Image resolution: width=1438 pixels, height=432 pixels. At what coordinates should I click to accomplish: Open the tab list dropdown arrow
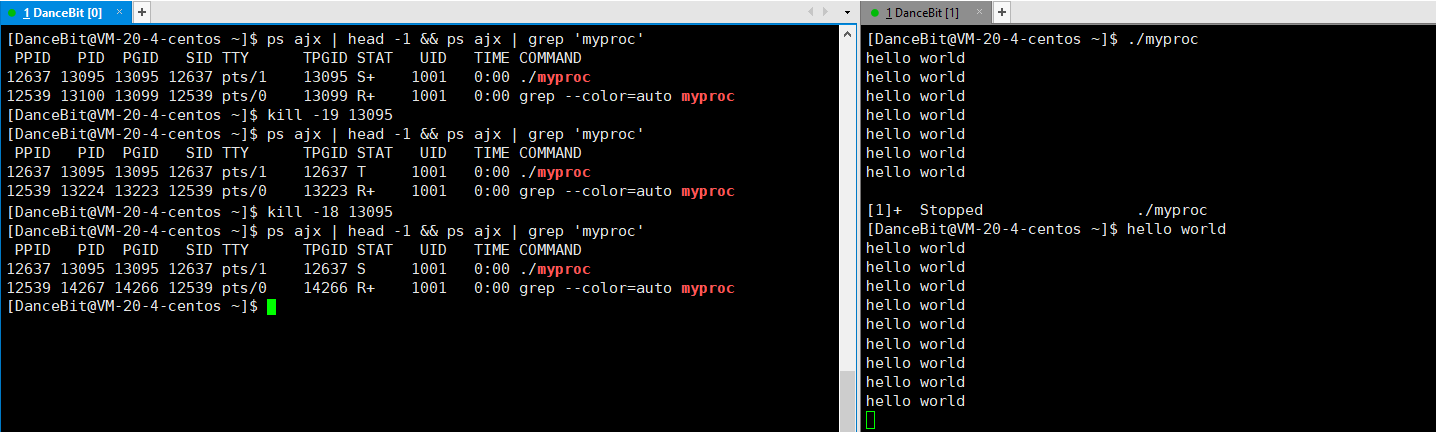tap(847, 12)
